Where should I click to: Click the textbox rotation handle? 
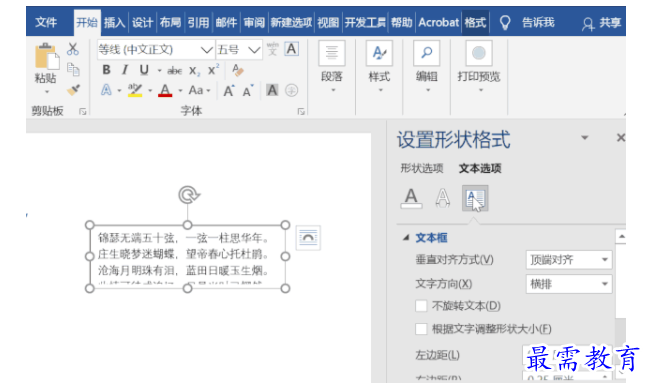pyautogui.click(x=188, y=195)
